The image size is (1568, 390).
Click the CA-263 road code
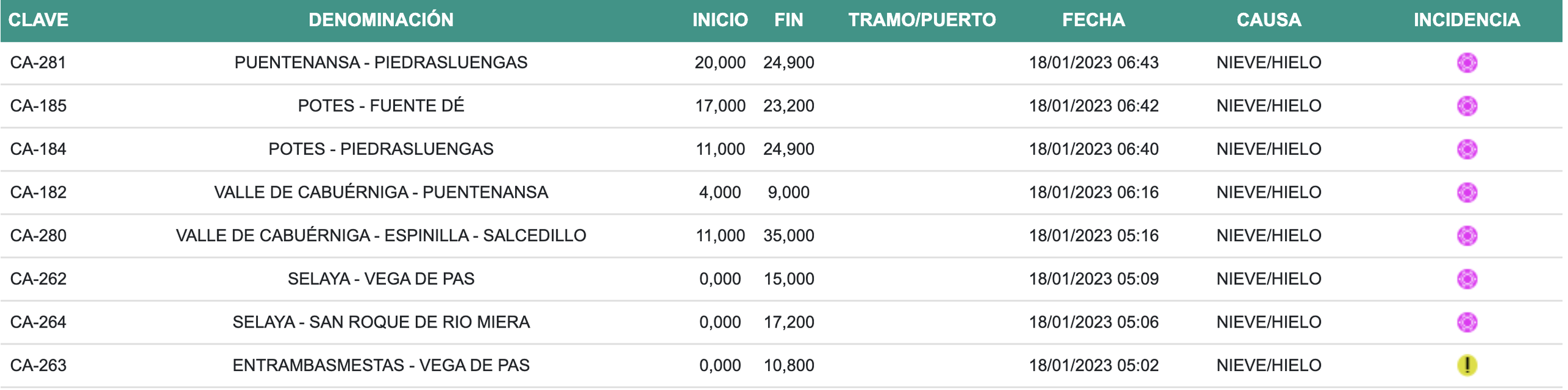38,366
